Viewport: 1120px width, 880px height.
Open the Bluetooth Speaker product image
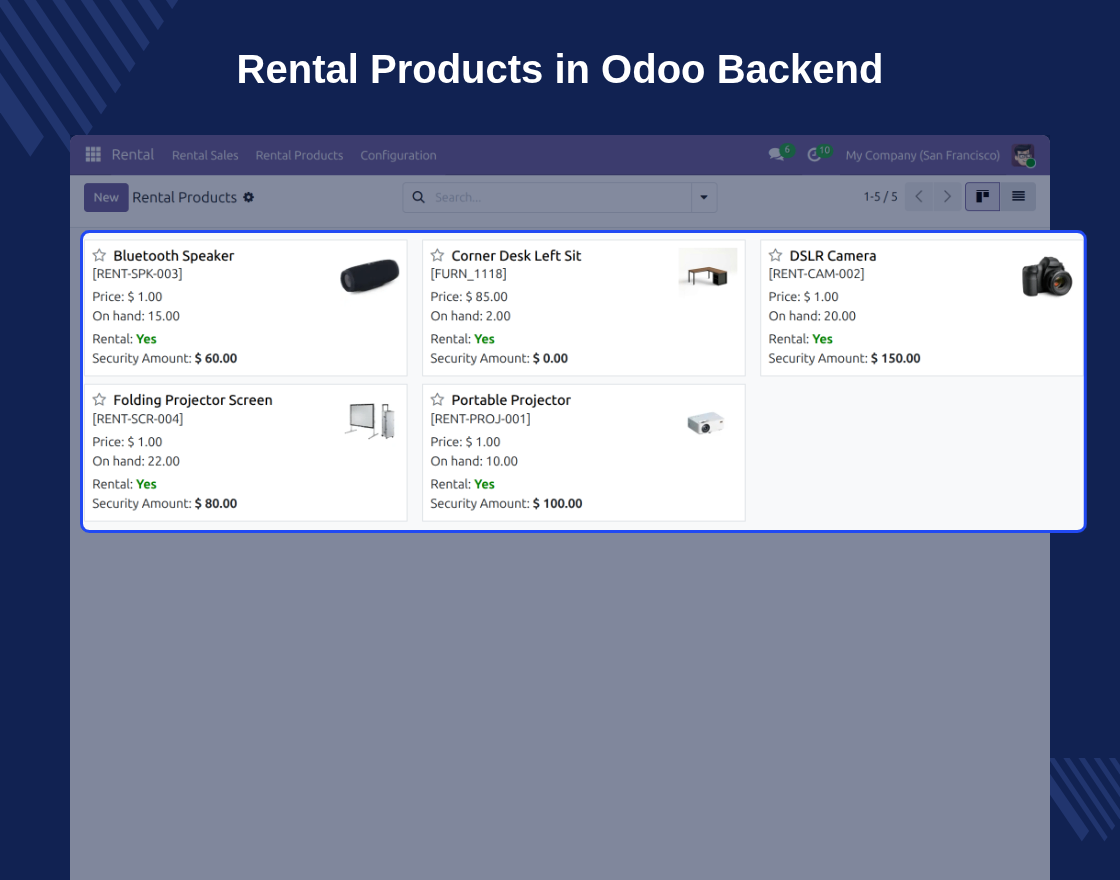(369, 275)
